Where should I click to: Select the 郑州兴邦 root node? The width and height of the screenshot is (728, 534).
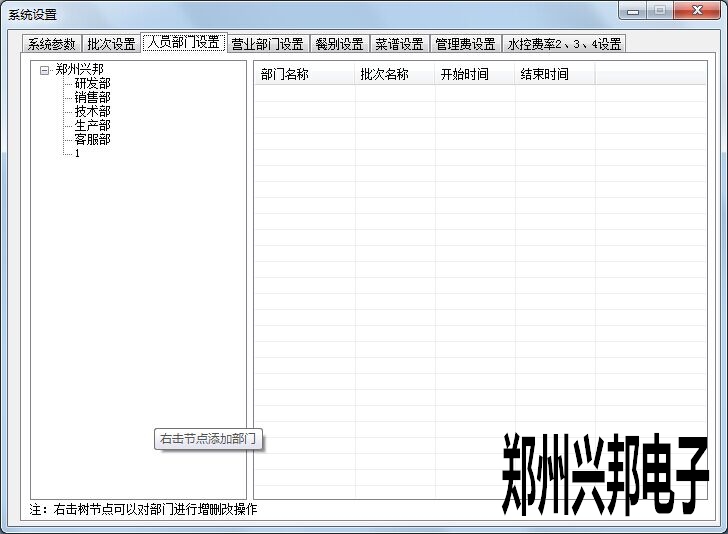coord(79,70)
